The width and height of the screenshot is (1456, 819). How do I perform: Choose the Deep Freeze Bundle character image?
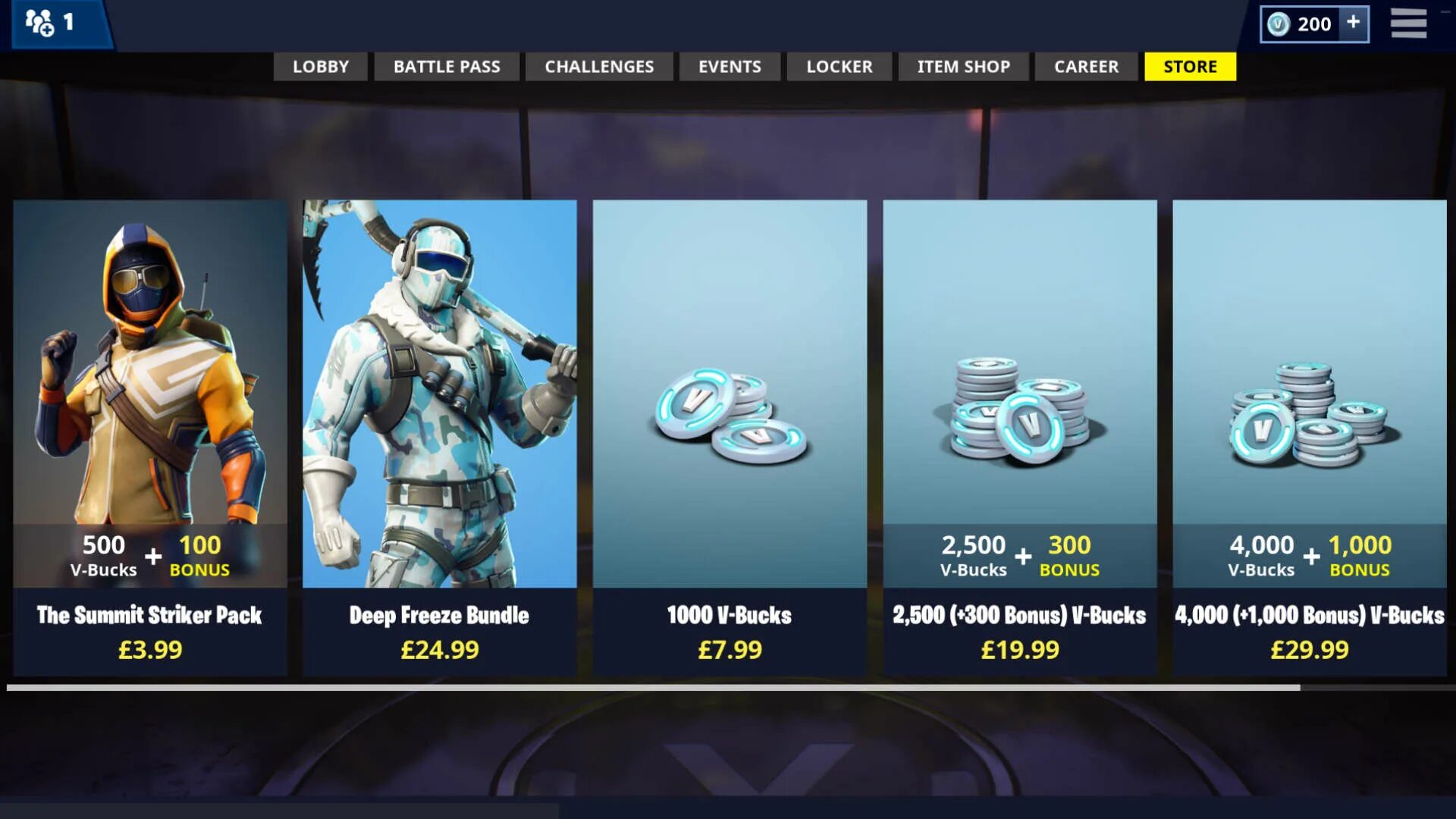click(440, 394)
